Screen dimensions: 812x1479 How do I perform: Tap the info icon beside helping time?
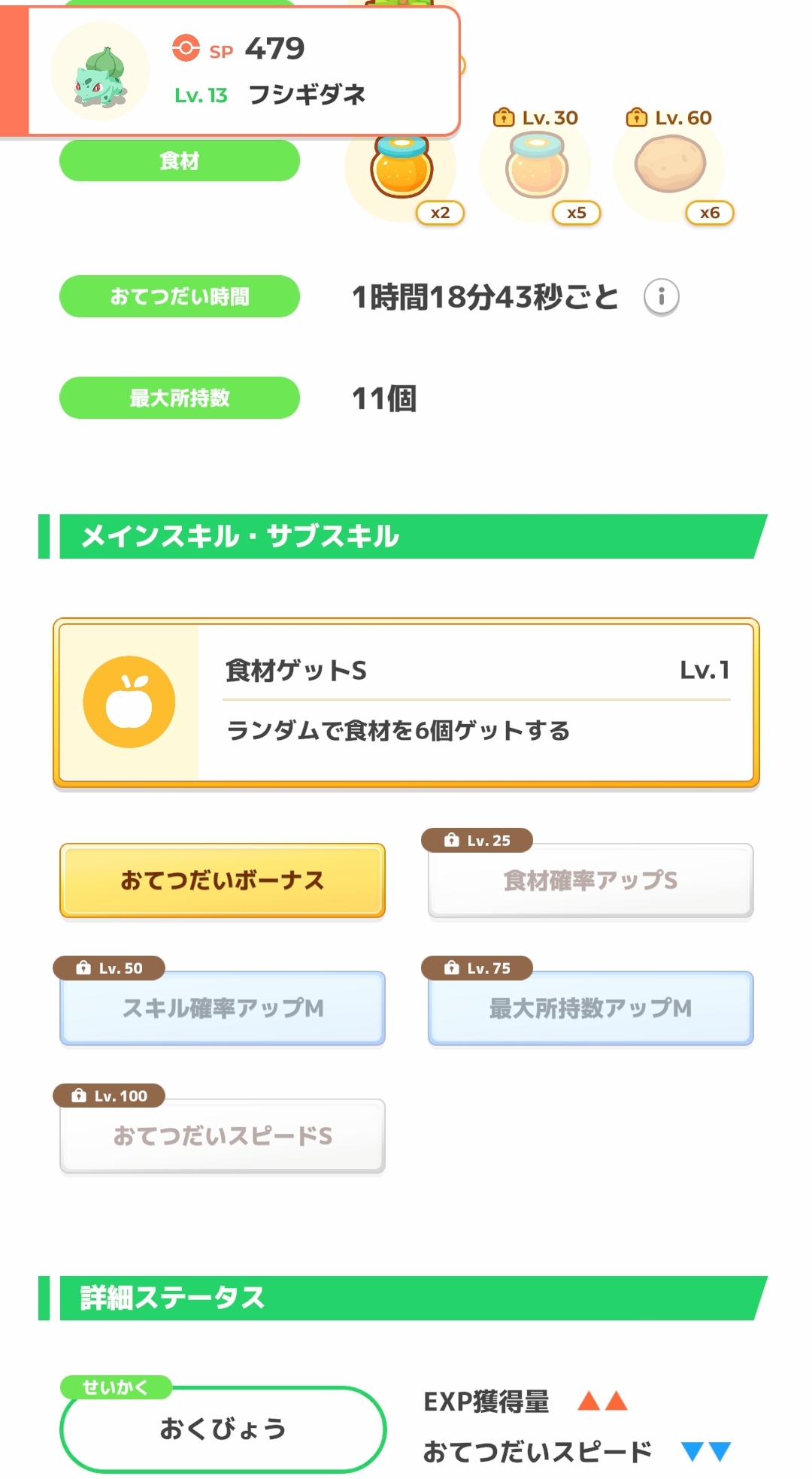coord(661,296)
